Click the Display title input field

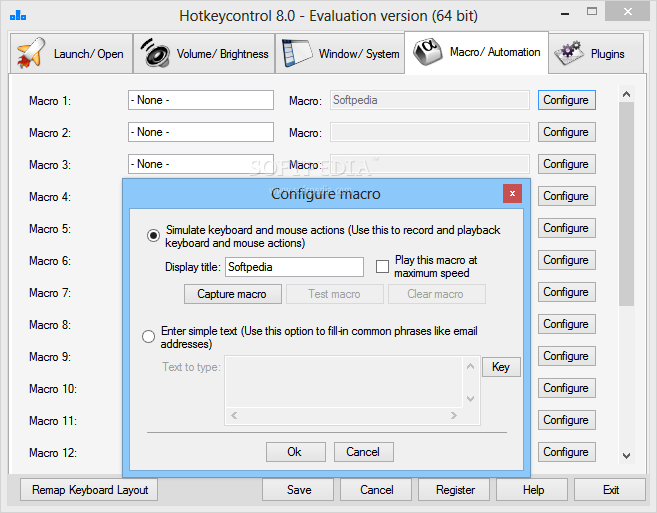tap(295, 267)
